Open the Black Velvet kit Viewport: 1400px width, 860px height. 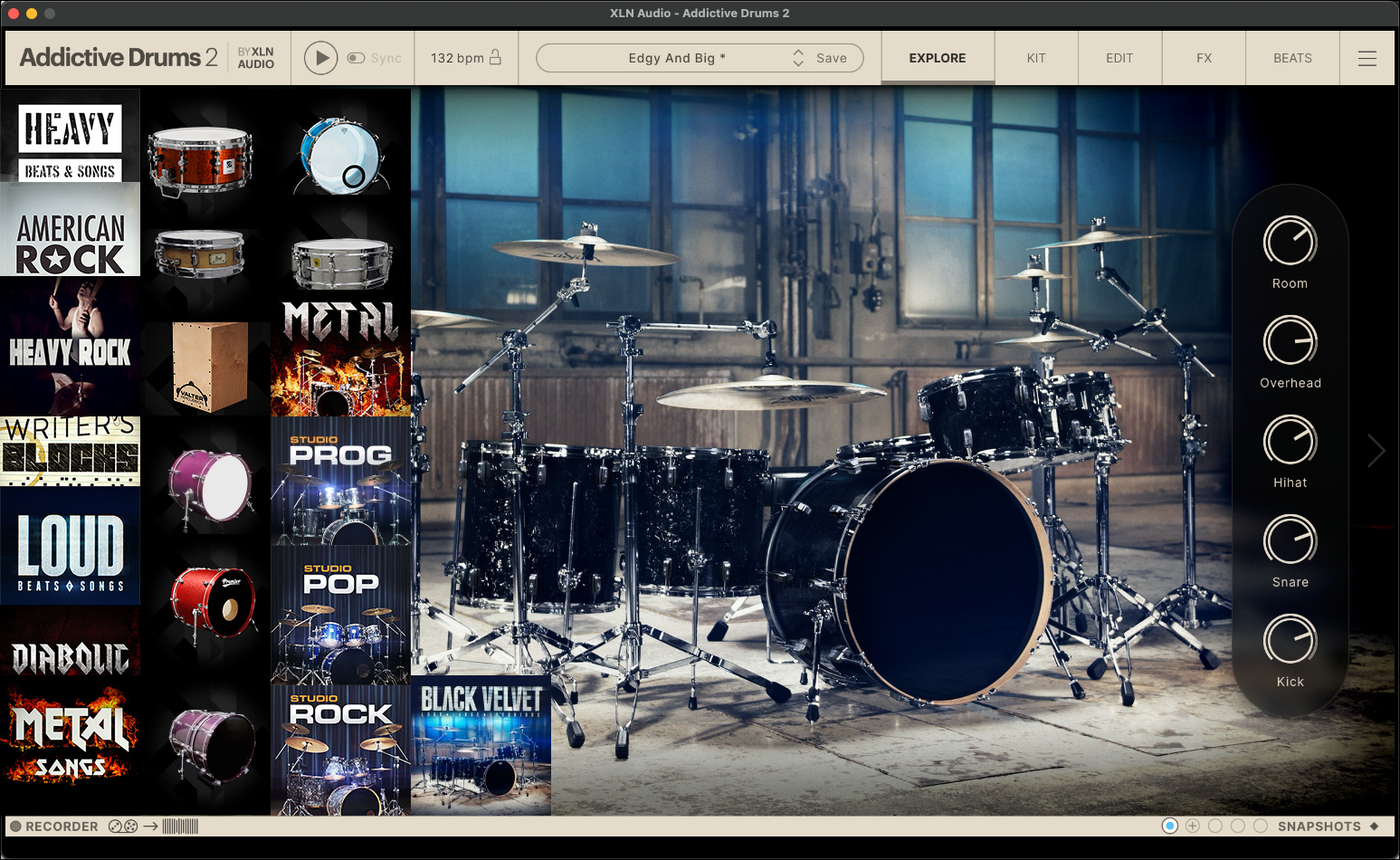pyautogui.click(x=481, y=745)
